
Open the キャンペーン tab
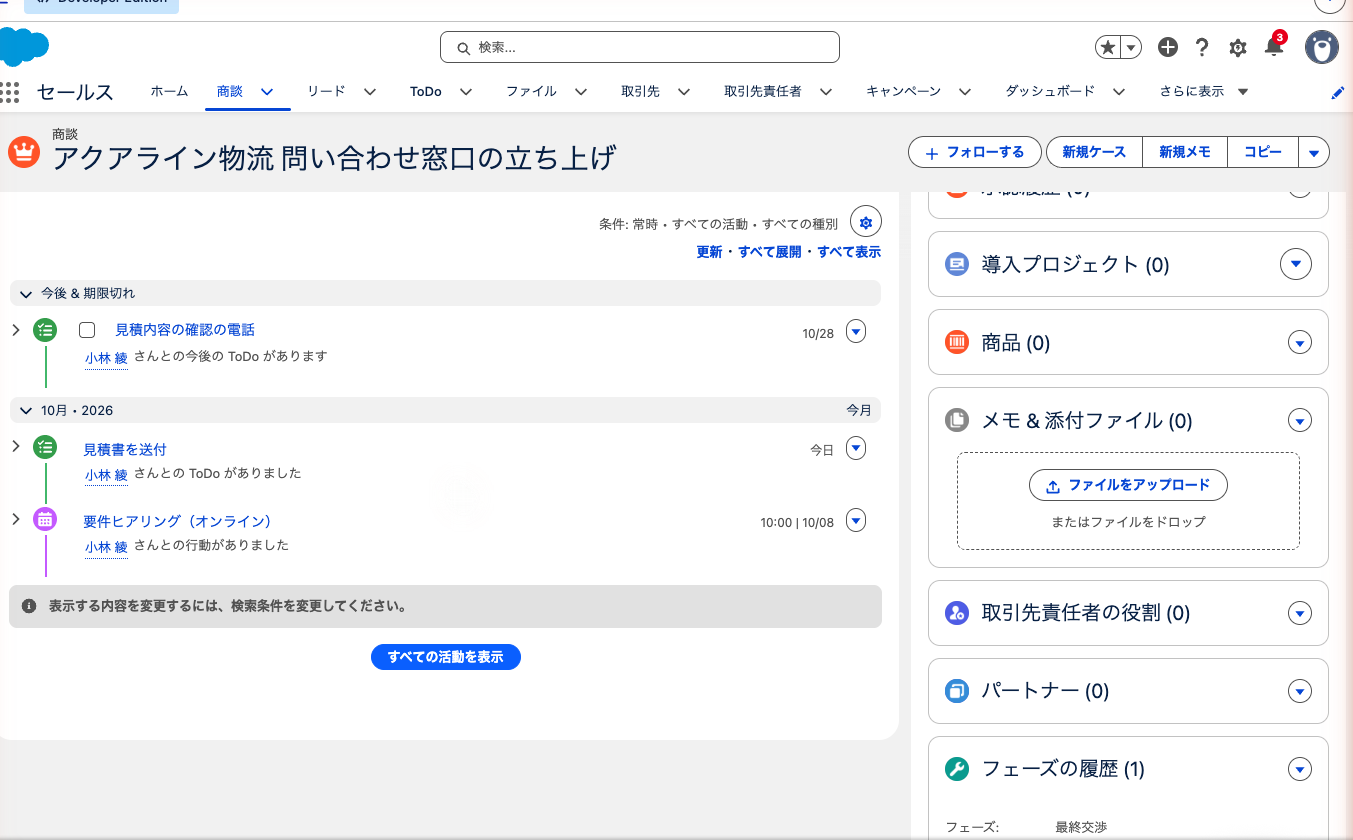[903, 91]
